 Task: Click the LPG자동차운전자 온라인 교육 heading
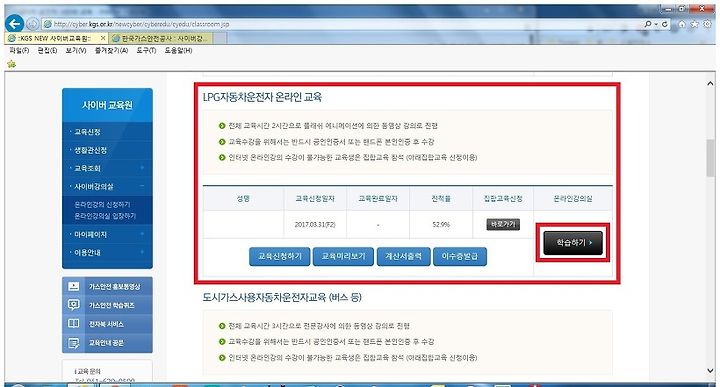coord(262,97)
